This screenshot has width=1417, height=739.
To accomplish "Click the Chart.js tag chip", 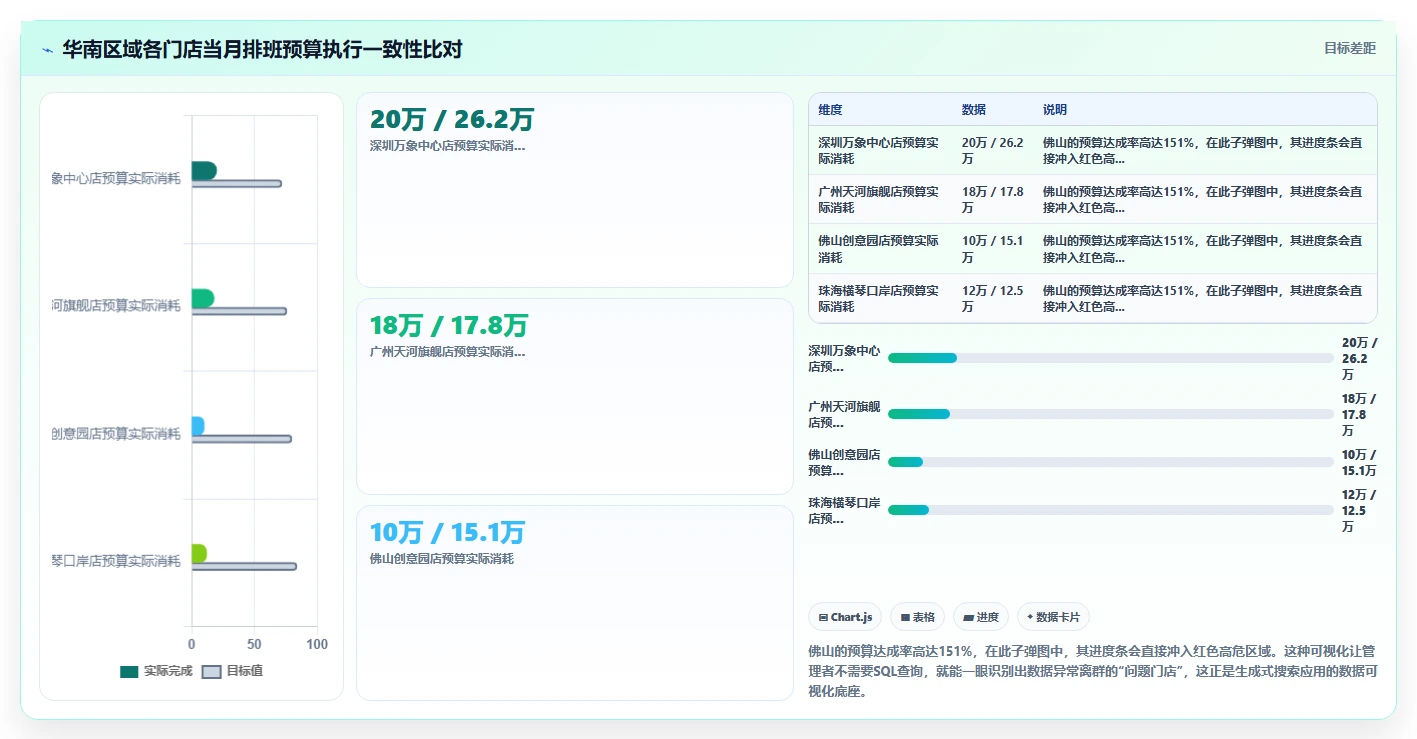I will (845, 617).
